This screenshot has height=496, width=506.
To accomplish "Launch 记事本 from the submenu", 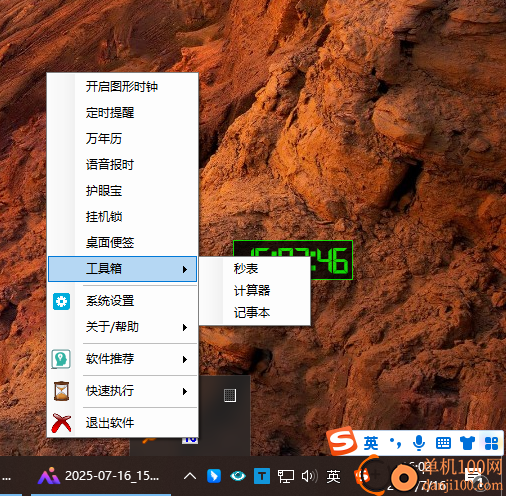I will (255, 313).
